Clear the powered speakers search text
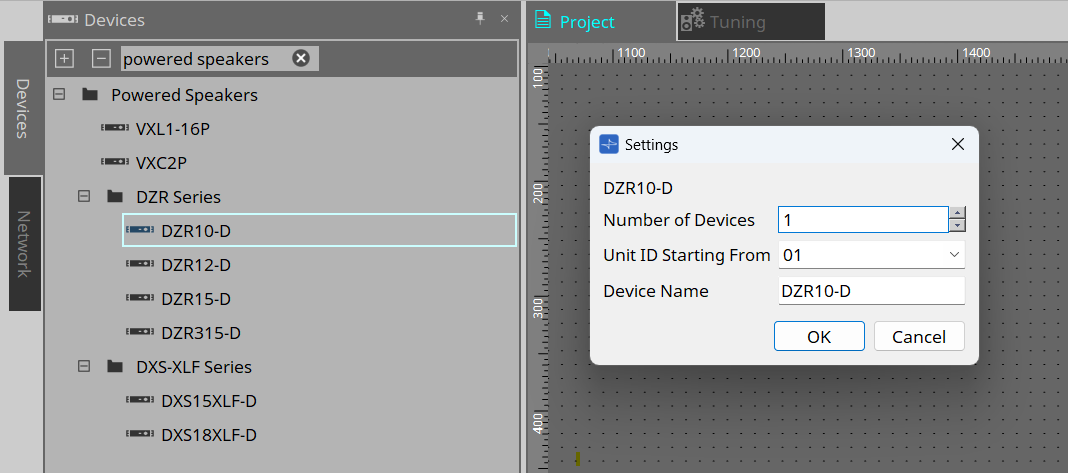The height and width of the screenshot is (473, 1068). [301, 58]
